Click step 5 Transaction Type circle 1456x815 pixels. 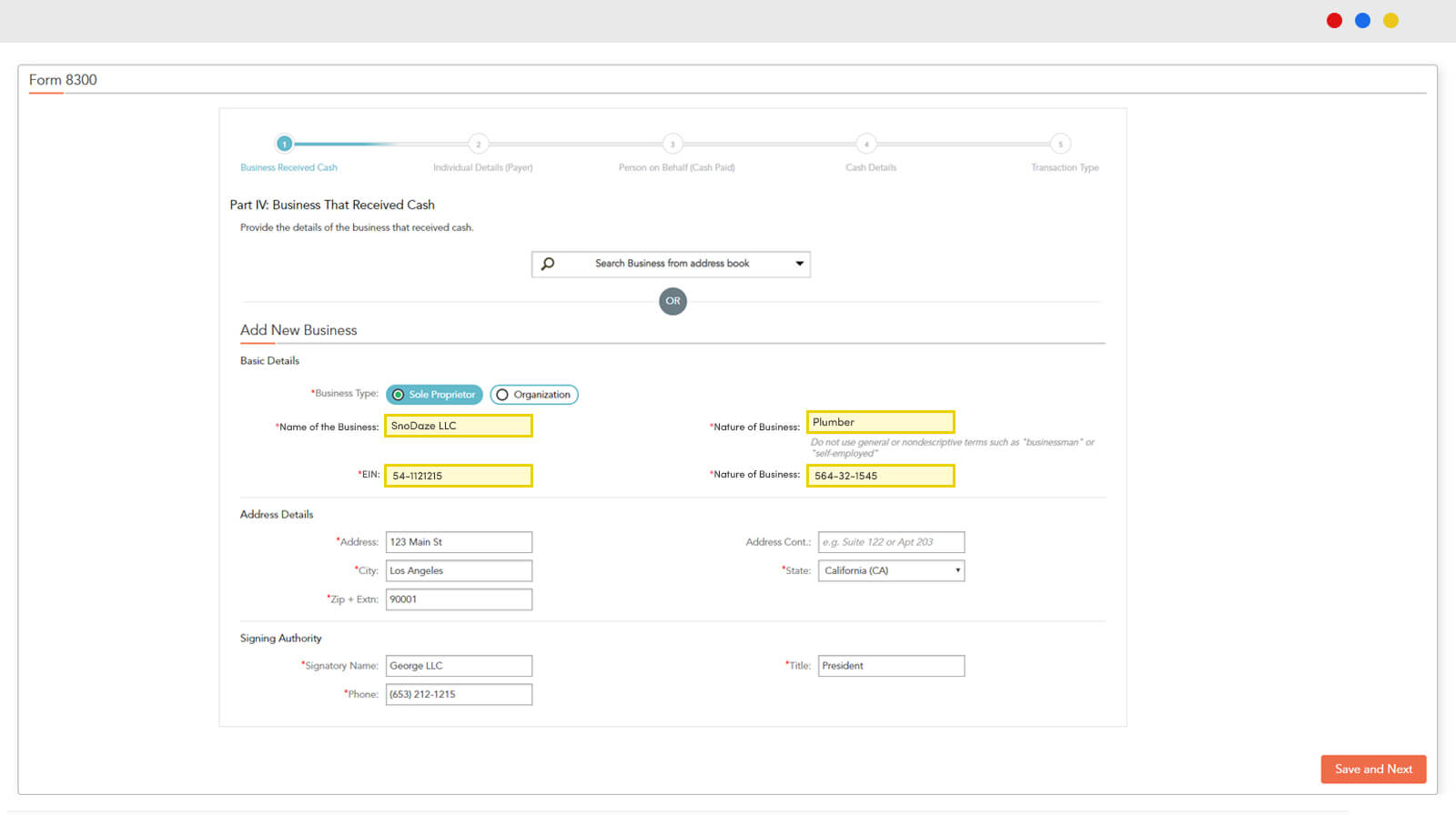1060,144
